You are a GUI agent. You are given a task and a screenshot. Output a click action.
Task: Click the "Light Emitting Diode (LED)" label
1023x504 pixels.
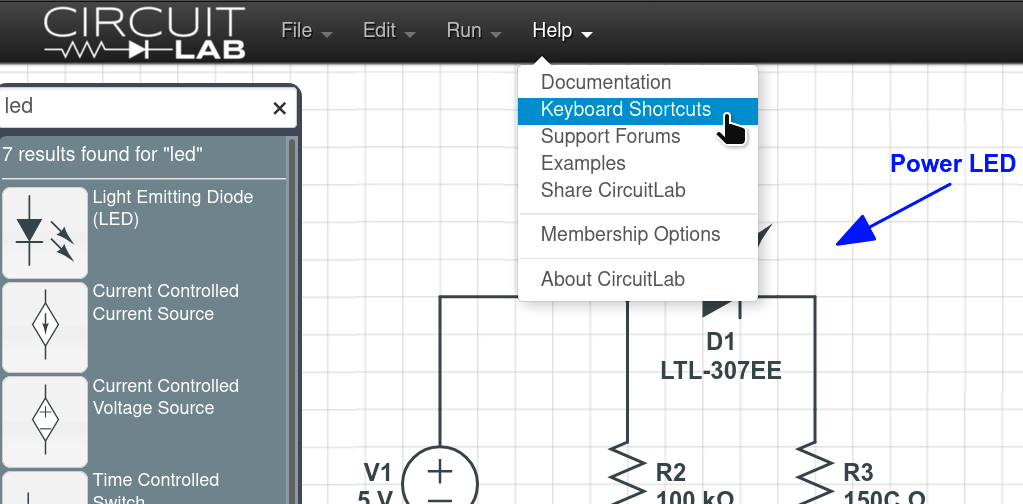click(x=173, y=208)
